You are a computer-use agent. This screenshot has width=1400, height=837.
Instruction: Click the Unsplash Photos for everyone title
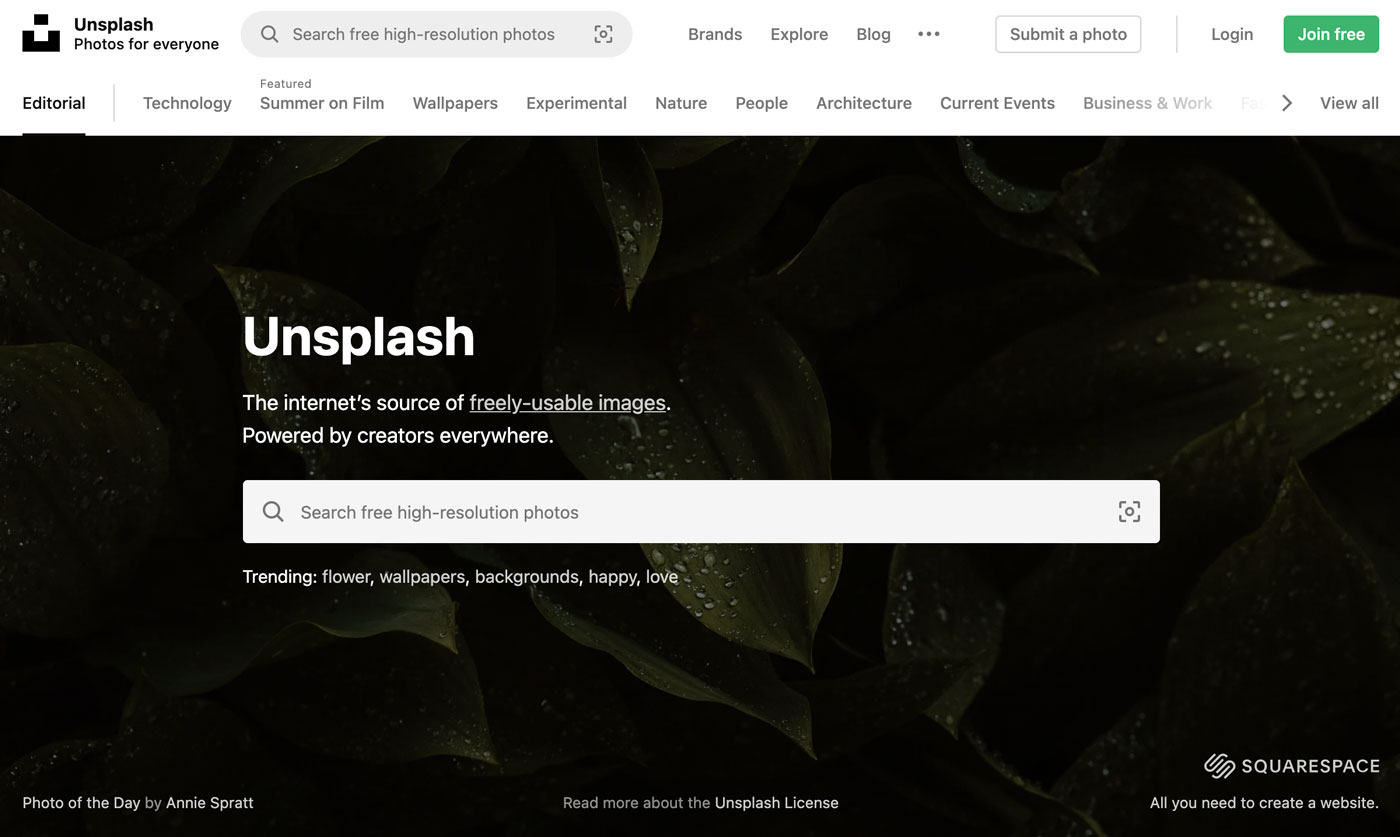tap(146, 34)
